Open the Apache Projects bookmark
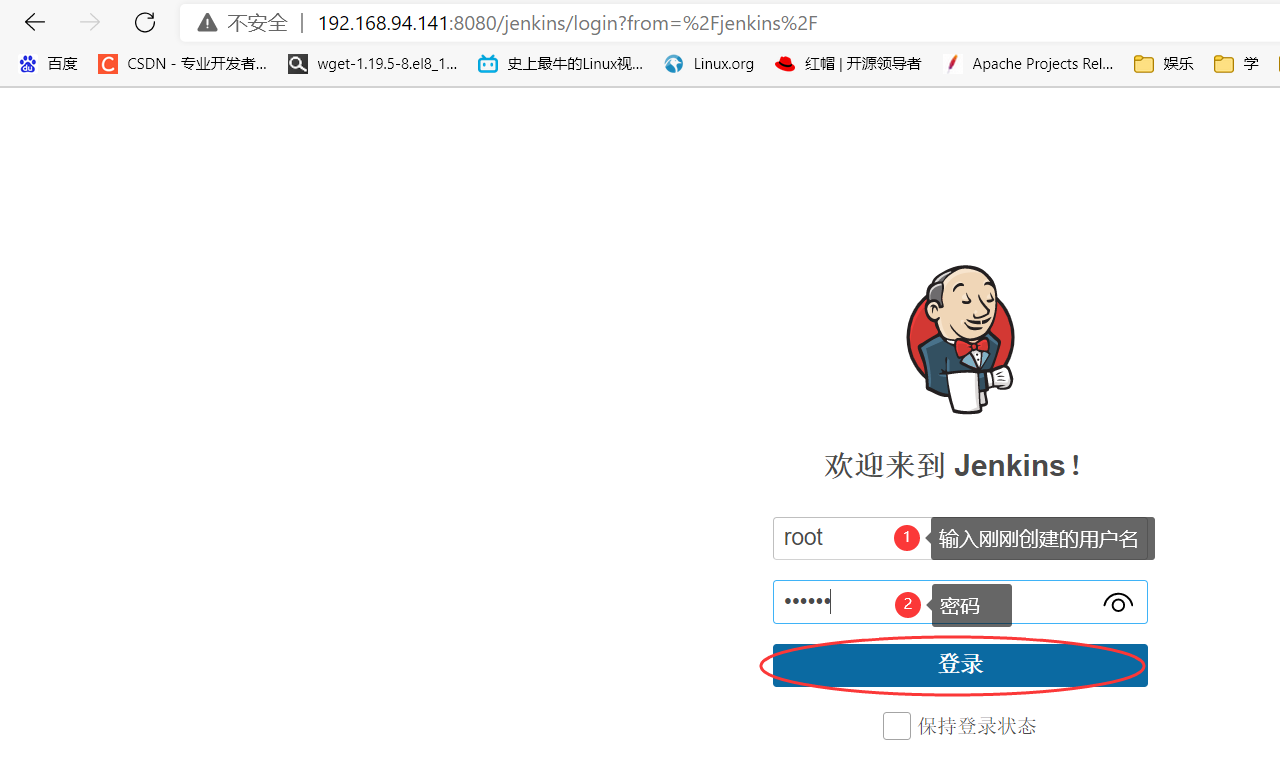1280x775 pixels. [1028, 64]
